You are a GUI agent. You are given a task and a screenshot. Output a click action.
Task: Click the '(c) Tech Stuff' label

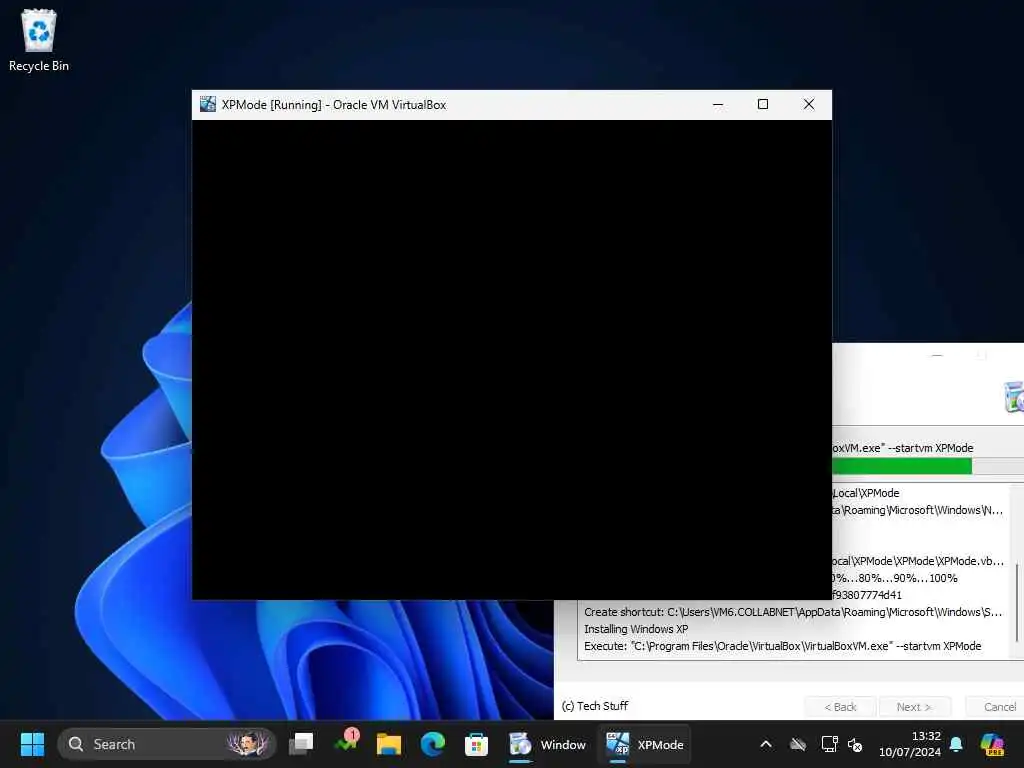coord(595,706)
